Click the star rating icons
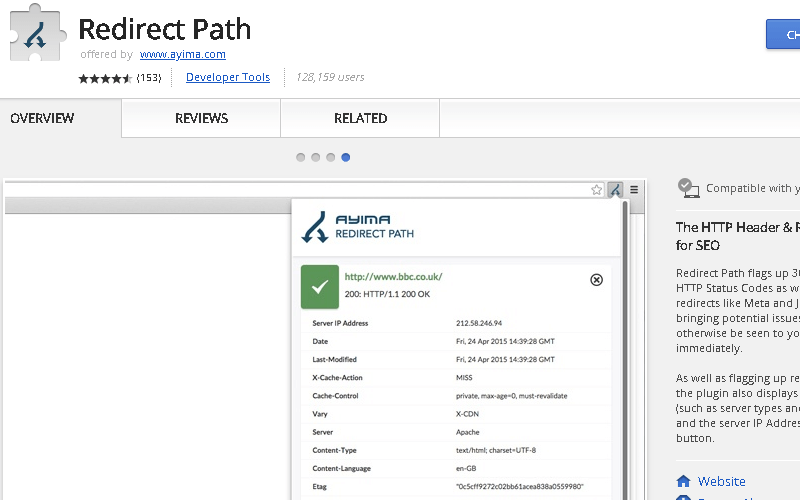This screenshot has width=800, height=500. click(105, 78)
